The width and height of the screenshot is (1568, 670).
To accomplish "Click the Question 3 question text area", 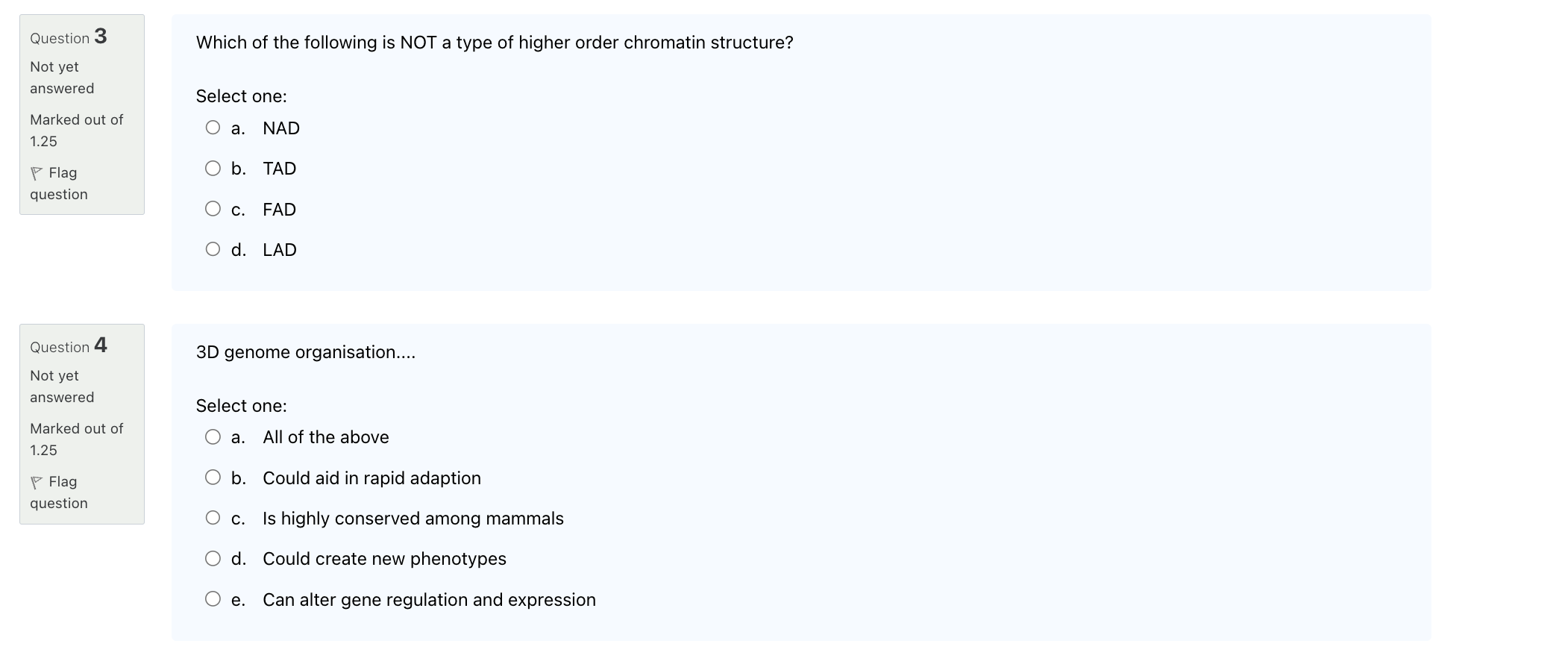I will pyautogui.click(x=493, y=43).
